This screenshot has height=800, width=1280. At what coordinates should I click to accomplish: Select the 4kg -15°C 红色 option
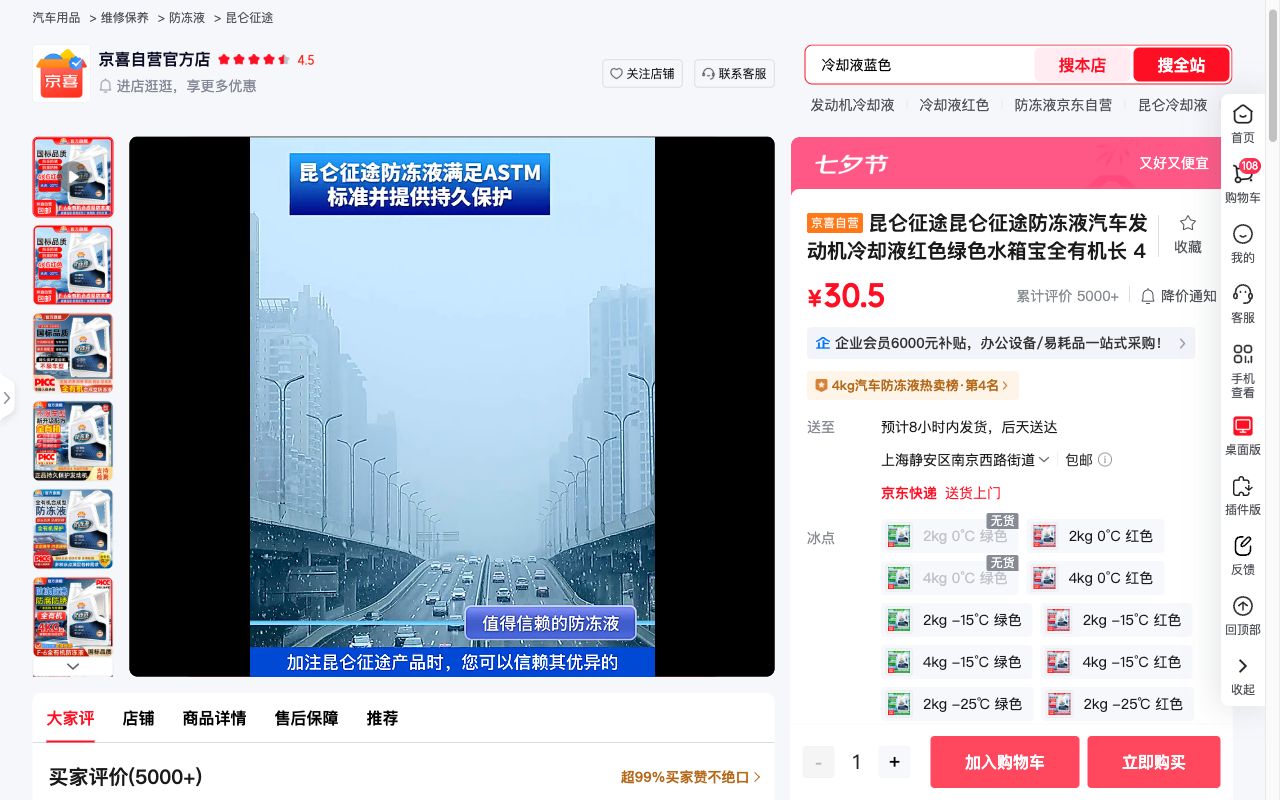[x=1116, y=662]
